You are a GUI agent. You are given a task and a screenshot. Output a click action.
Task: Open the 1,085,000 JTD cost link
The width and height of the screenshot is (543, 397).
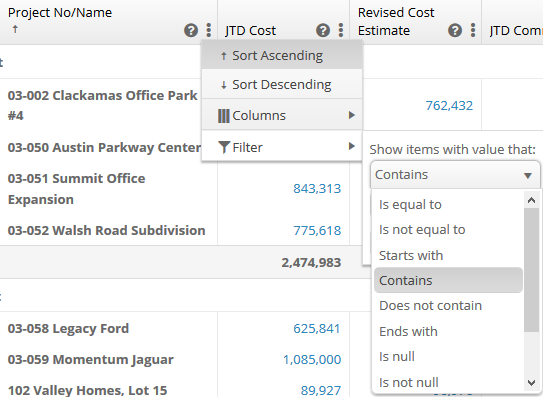click(x=312, y=360)
